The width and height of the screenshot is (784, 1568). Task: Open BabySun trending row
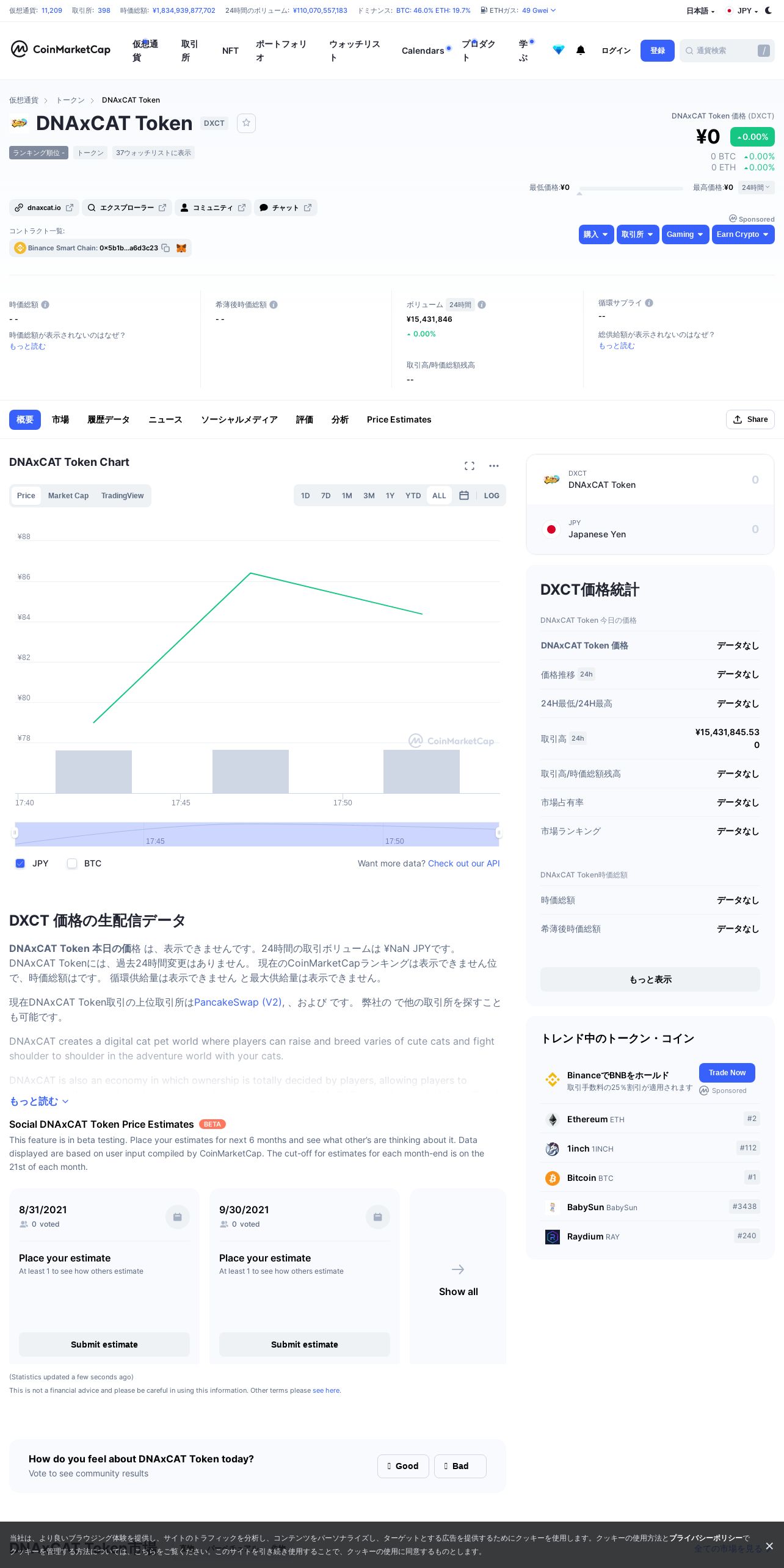coord(650,1207)
